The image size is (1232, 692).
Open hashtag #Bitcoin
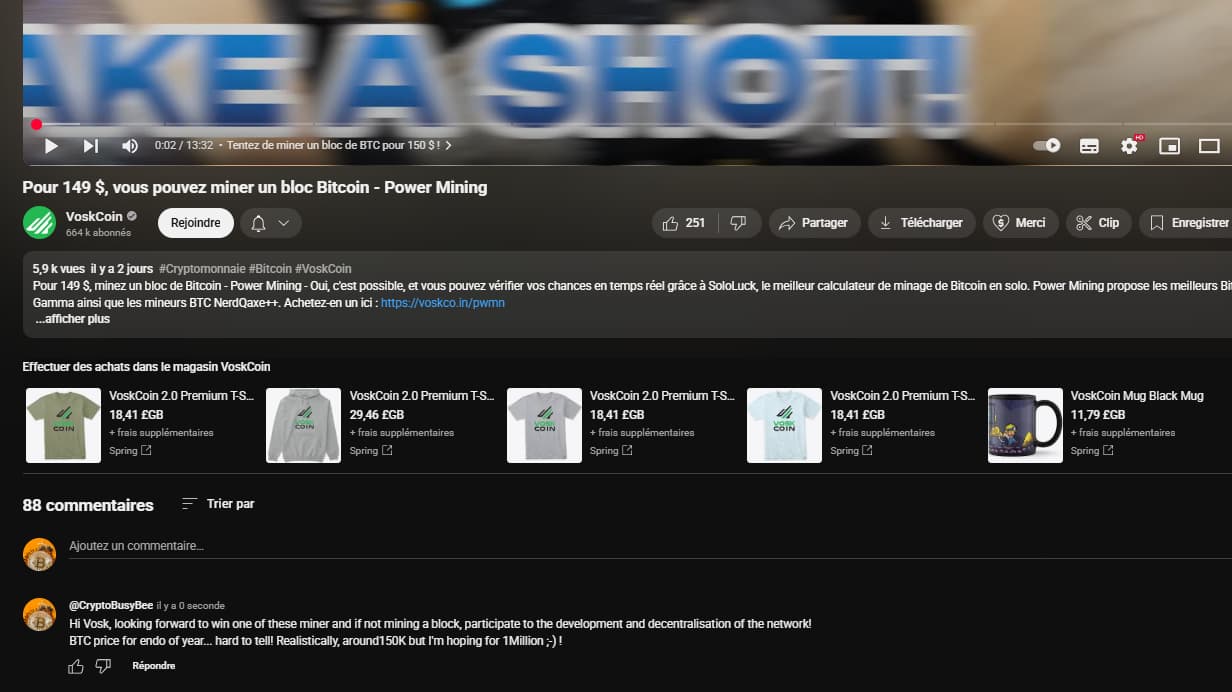pyautogui.click(x=270, y=269)
